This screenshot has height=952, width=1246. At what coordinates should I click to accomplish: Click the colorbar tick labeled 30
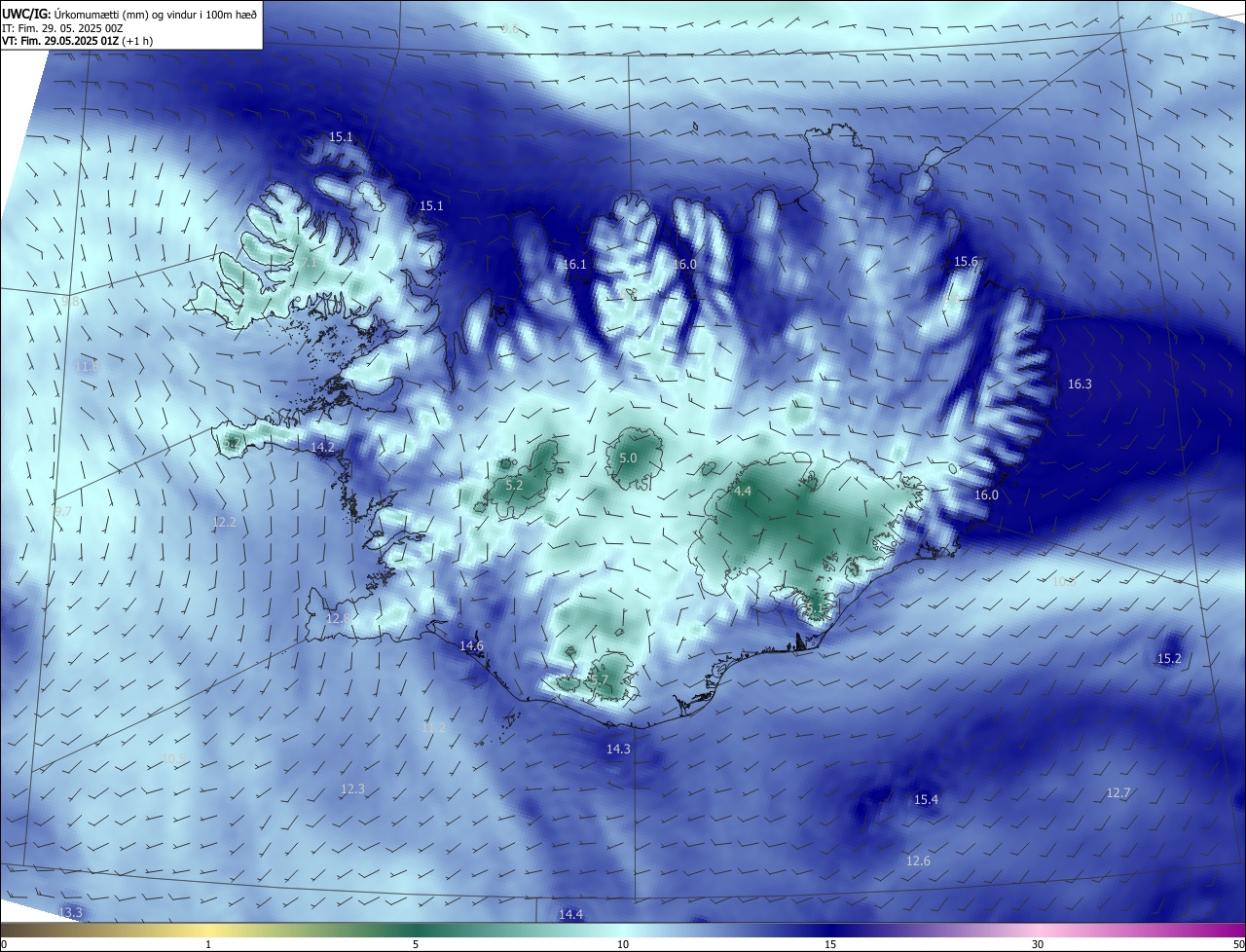(x=1038, y=944)
